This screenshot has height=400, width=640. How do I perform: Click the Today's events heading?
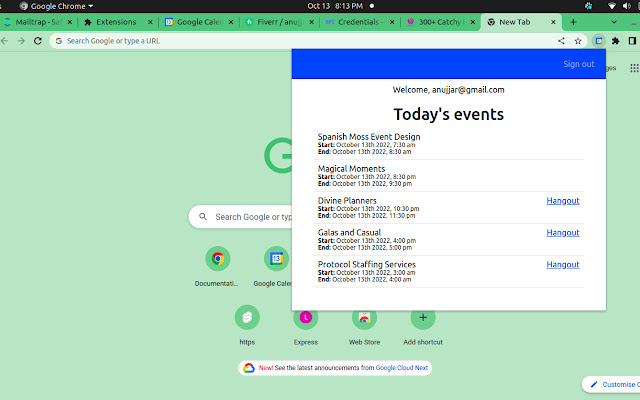tap(449, 114)
